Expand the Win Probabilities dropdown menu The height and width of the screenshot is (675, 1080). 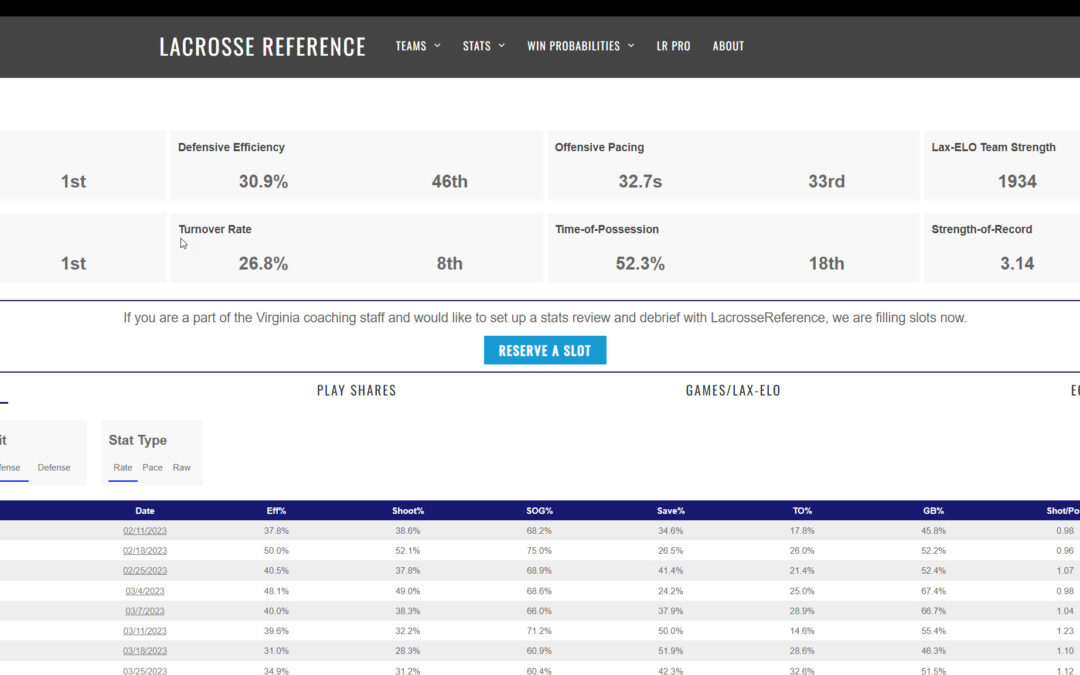point(581,46)
